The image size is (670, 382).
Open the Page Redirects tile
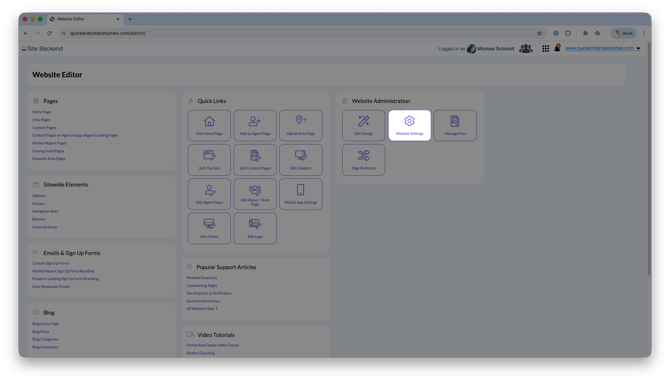click(x=364, y=160)
